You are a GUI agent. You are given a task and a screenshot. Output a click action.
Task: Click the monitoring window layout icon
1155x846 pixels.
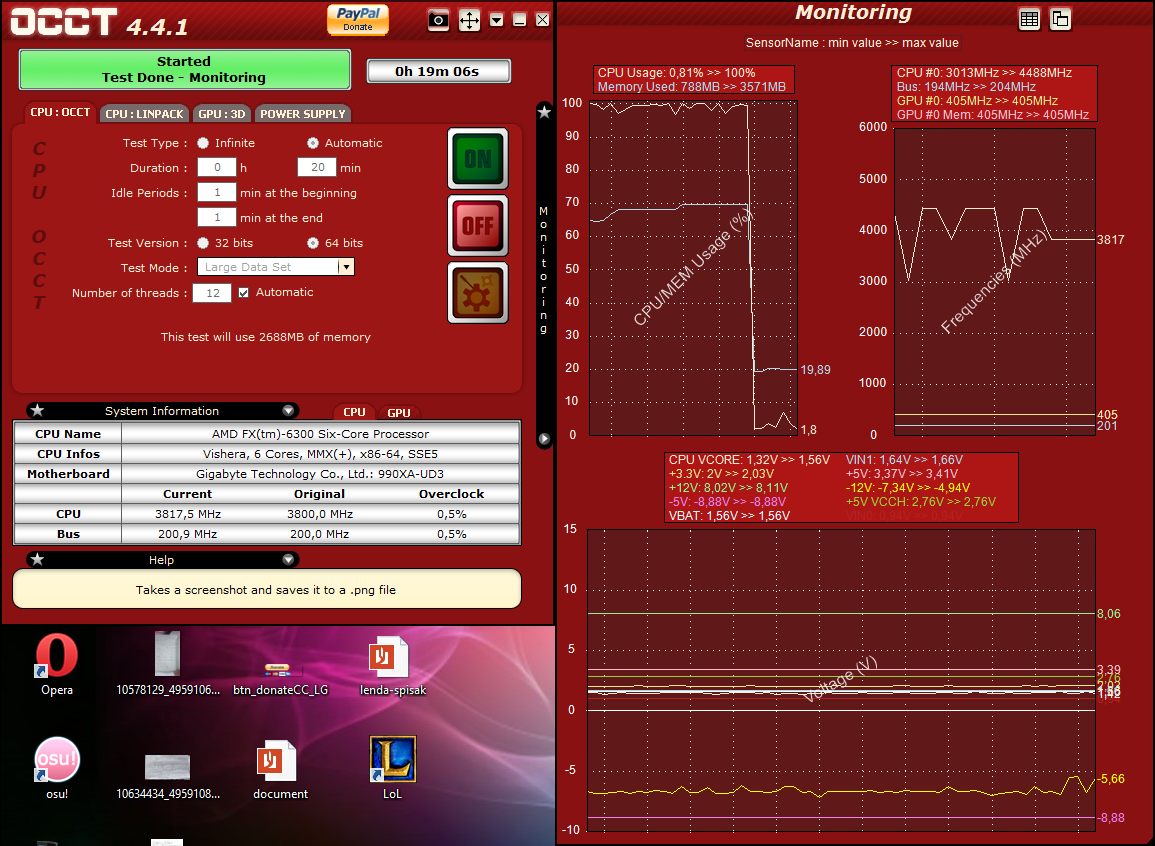tap(1060, 19)
